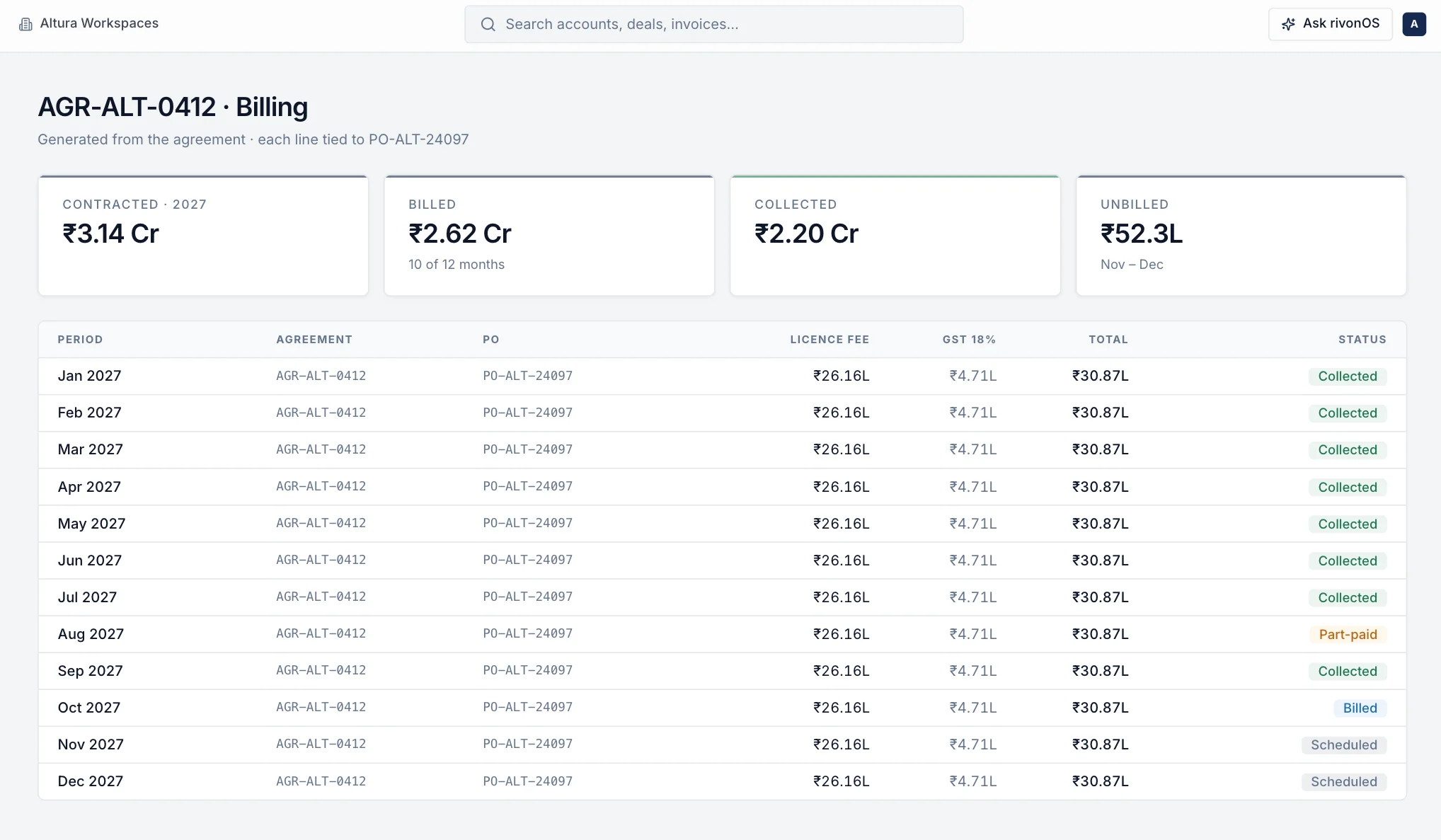Click the Collected badge in the Jan 2027 row

(x=1347, y=376)
